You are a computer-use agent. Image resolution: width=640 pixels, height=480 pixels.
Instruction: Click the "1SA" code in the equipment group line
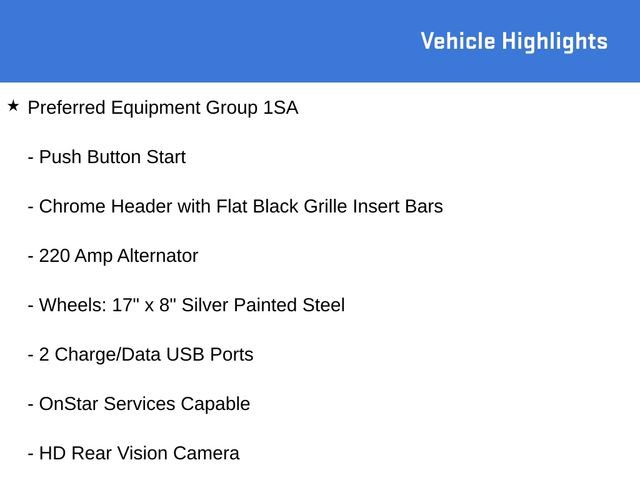click(281, 108)
